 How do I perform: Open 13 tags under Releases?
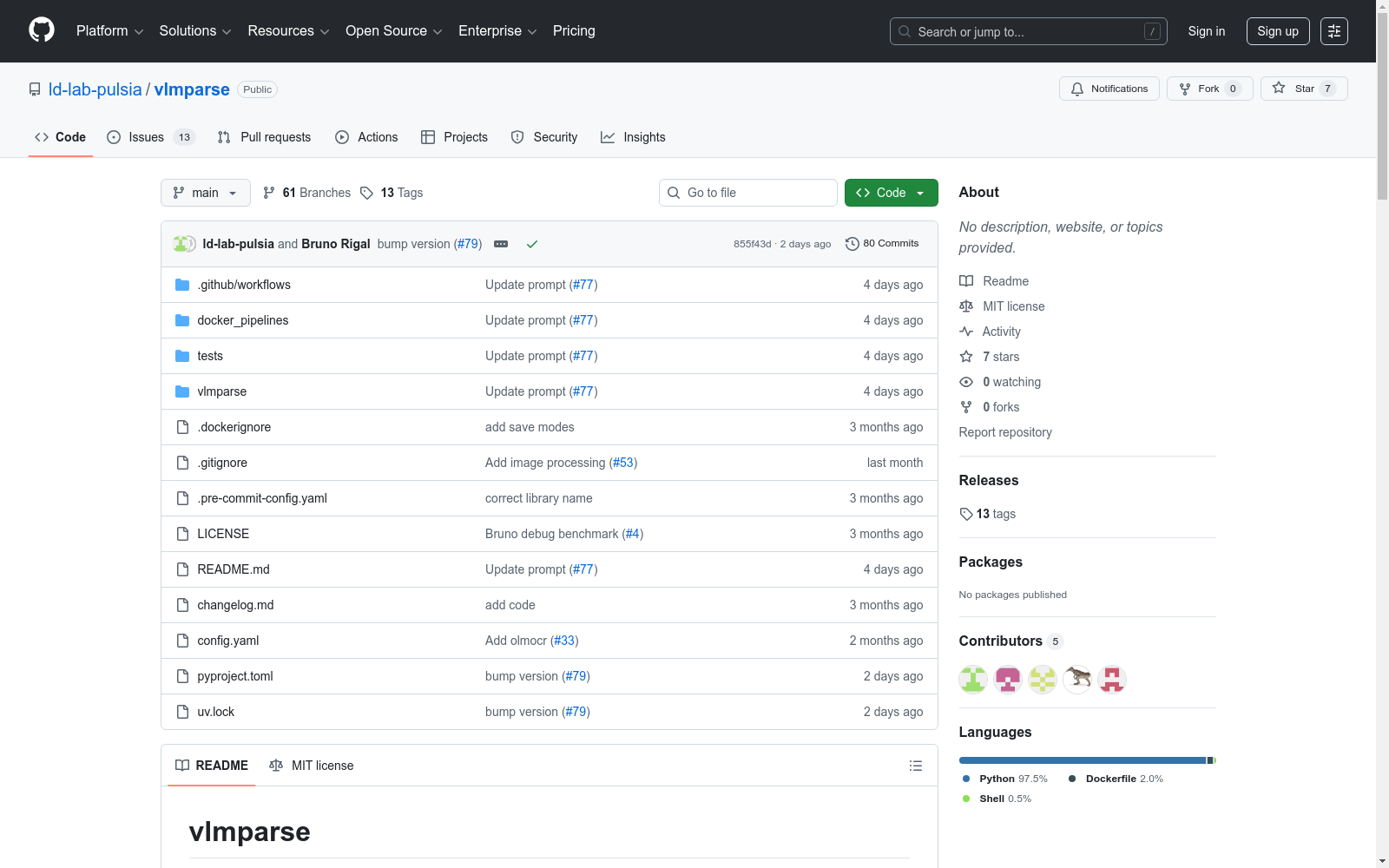pyautogui.click(x=988, y=514)
